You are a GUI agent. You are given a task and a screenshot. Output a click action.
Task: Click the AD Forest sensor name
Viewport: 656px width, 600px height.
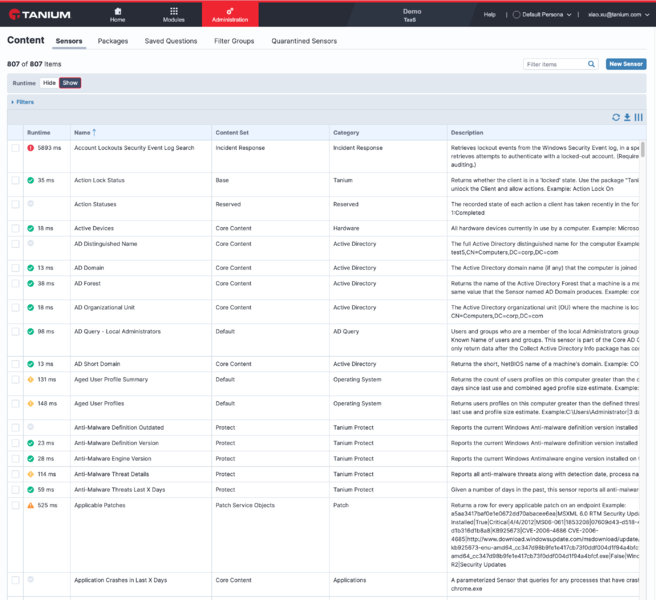[x=87, y=284]
